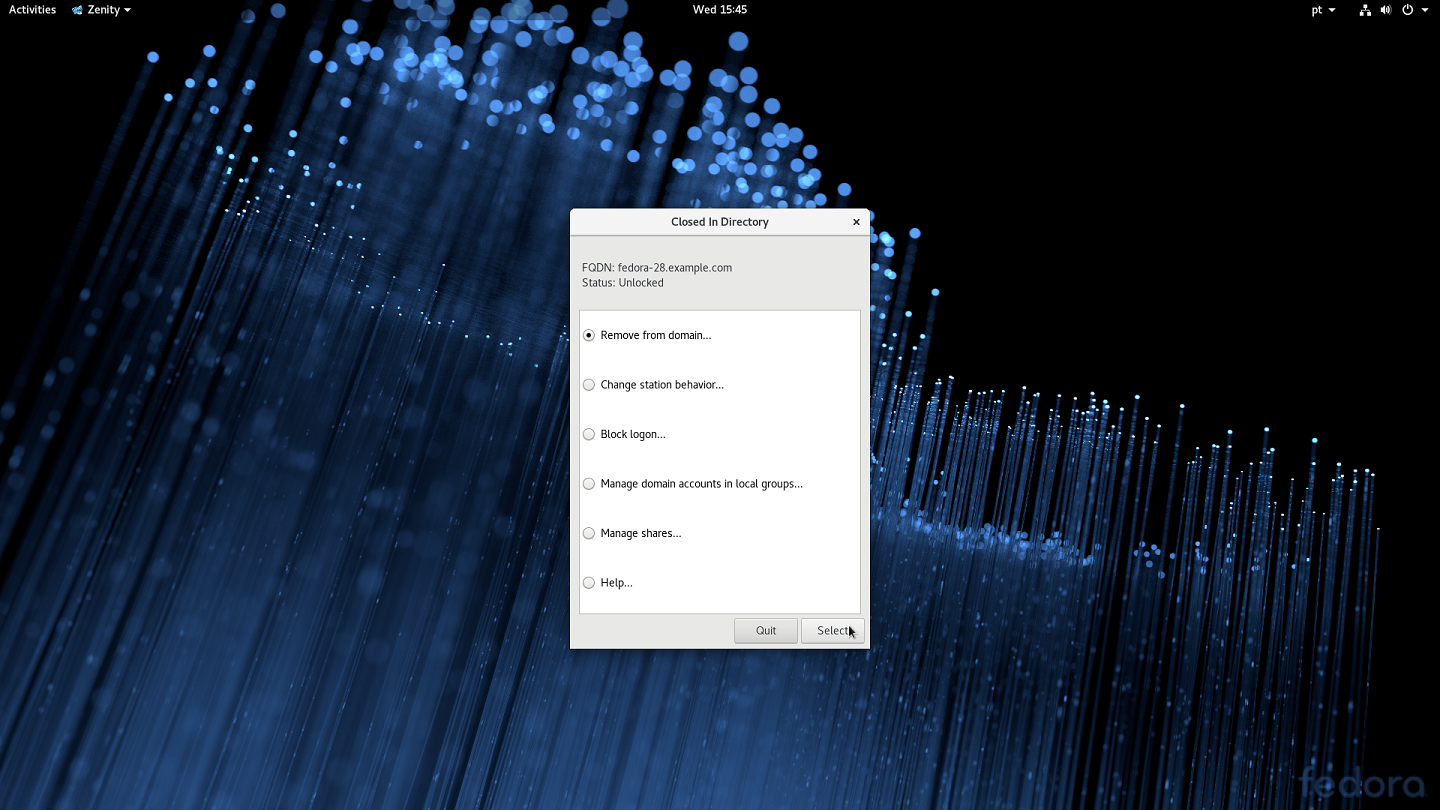Click the 'Closed In Directory' title bar
The width and height of the screenshot is (1440, 810).
(x=720, y=222)
